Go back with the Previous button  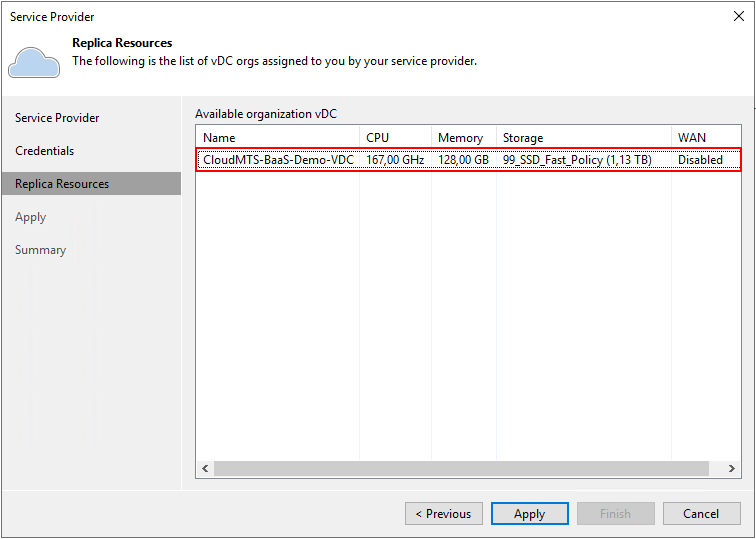(x=444, y=514)
